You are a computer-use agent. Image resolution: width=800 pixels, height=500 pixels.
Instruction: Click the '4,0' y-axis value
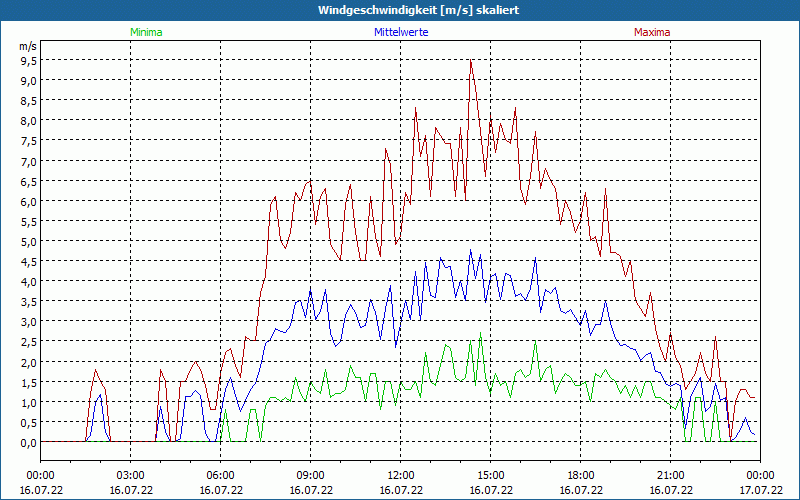pos(29,282)
